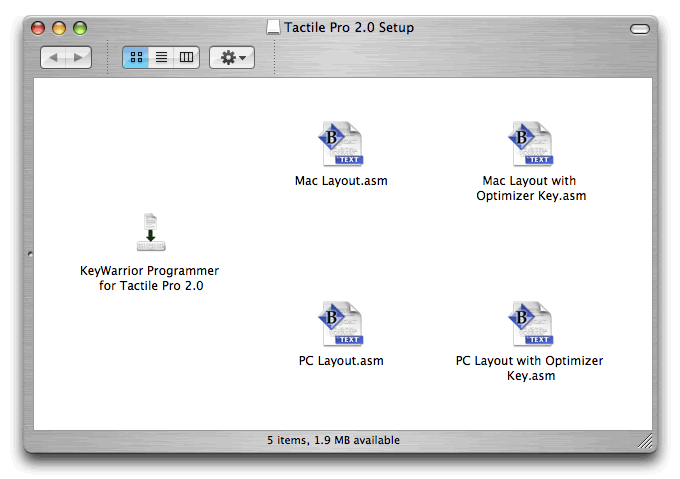Click the 'PC Layout with Optimizer Key.asm' label
The height and width of the screenshot is (479, 680).
click(x=530, y=368)
